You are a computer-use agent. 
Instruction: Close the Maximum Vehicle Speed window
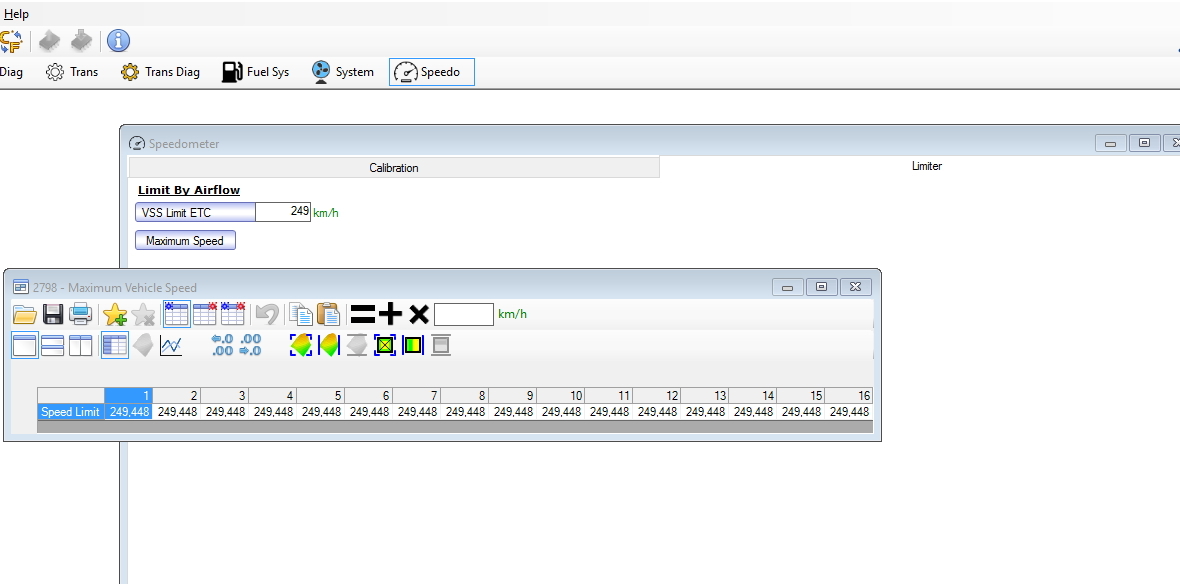[x=856, y=287]
